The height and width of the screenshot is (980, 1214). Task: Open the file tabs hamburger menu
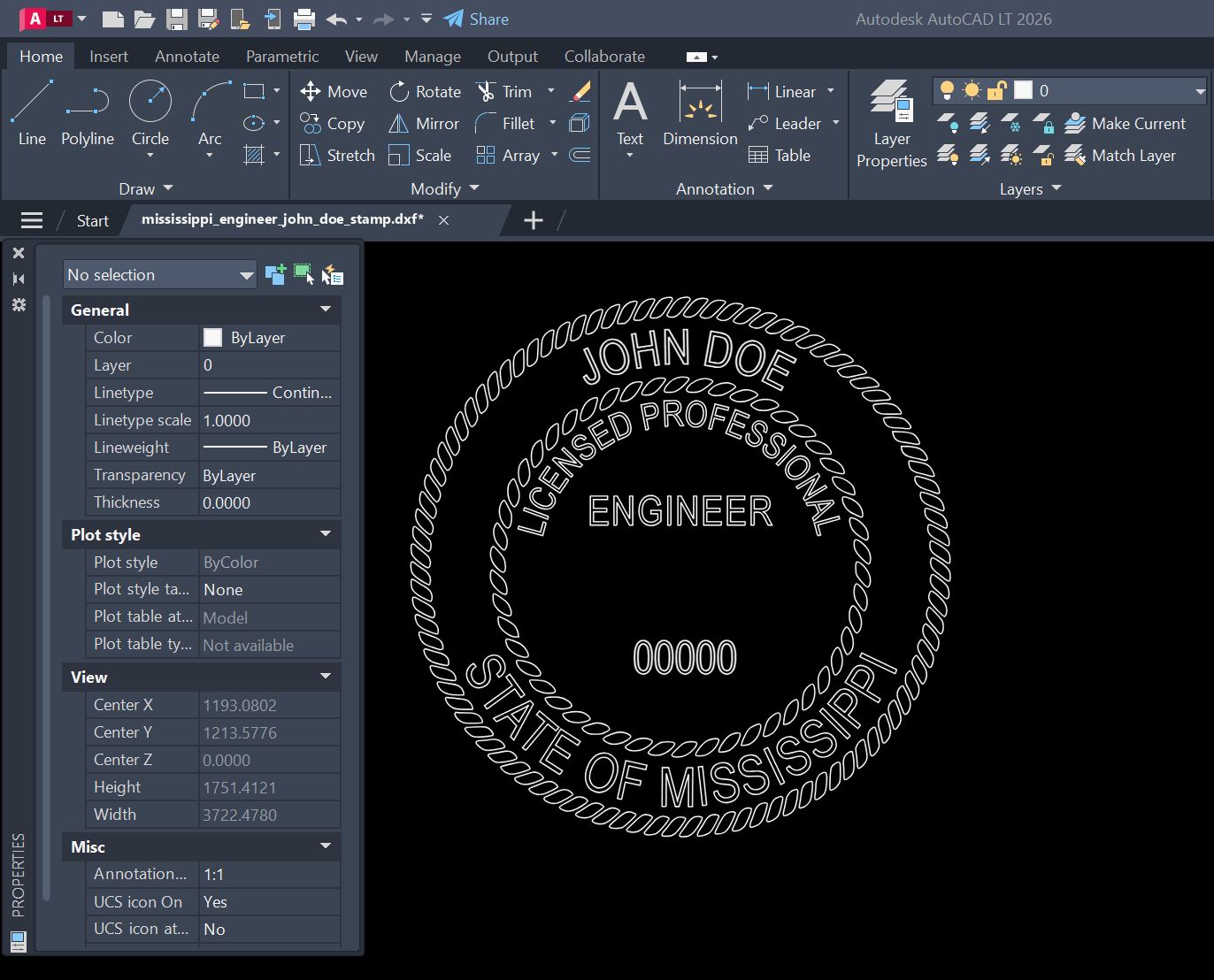pos(32,220)
